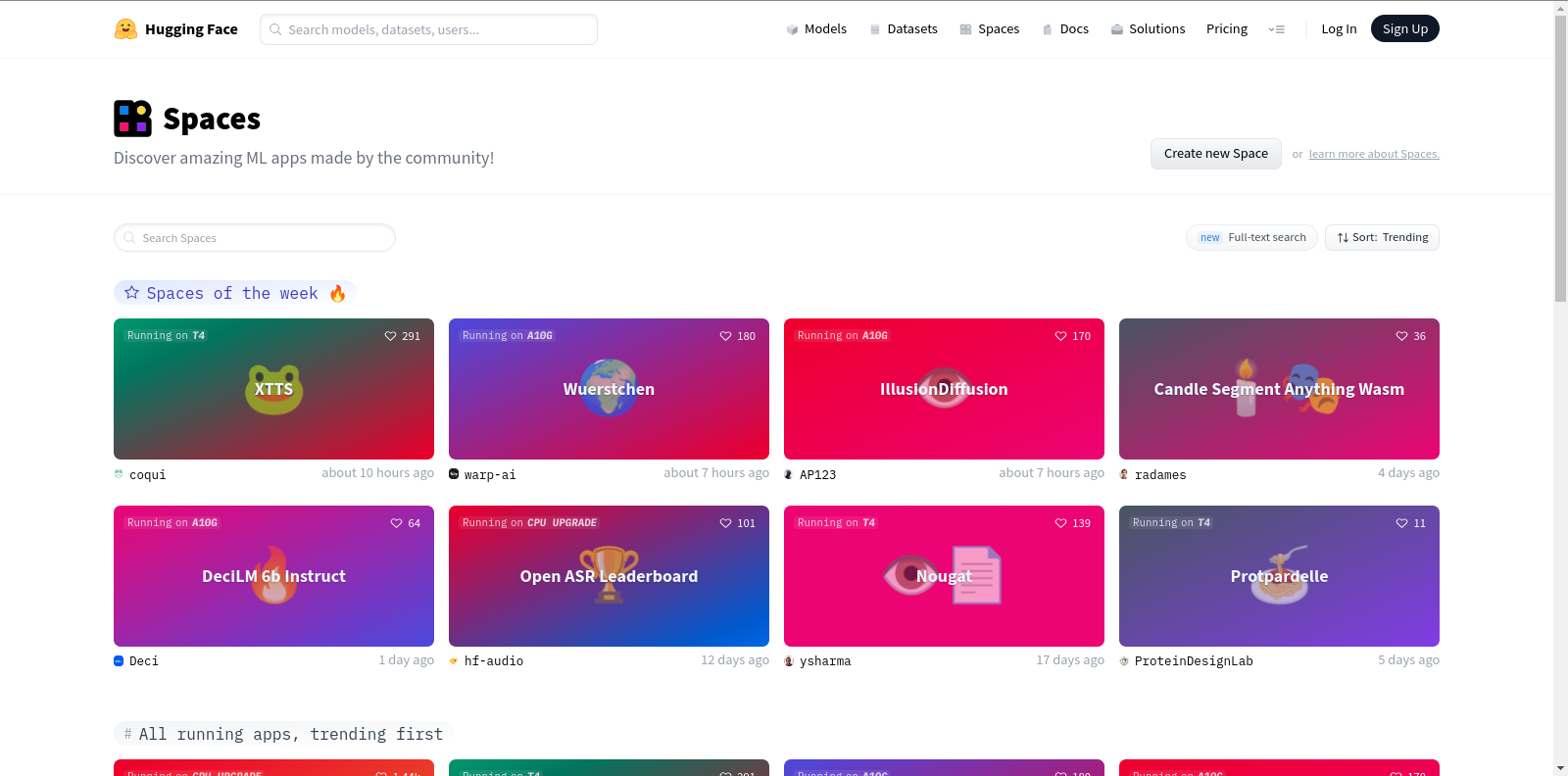Open the warp-ai author profile link
The height and width of the screenshot is (776, 1568).
pos(490,475)
